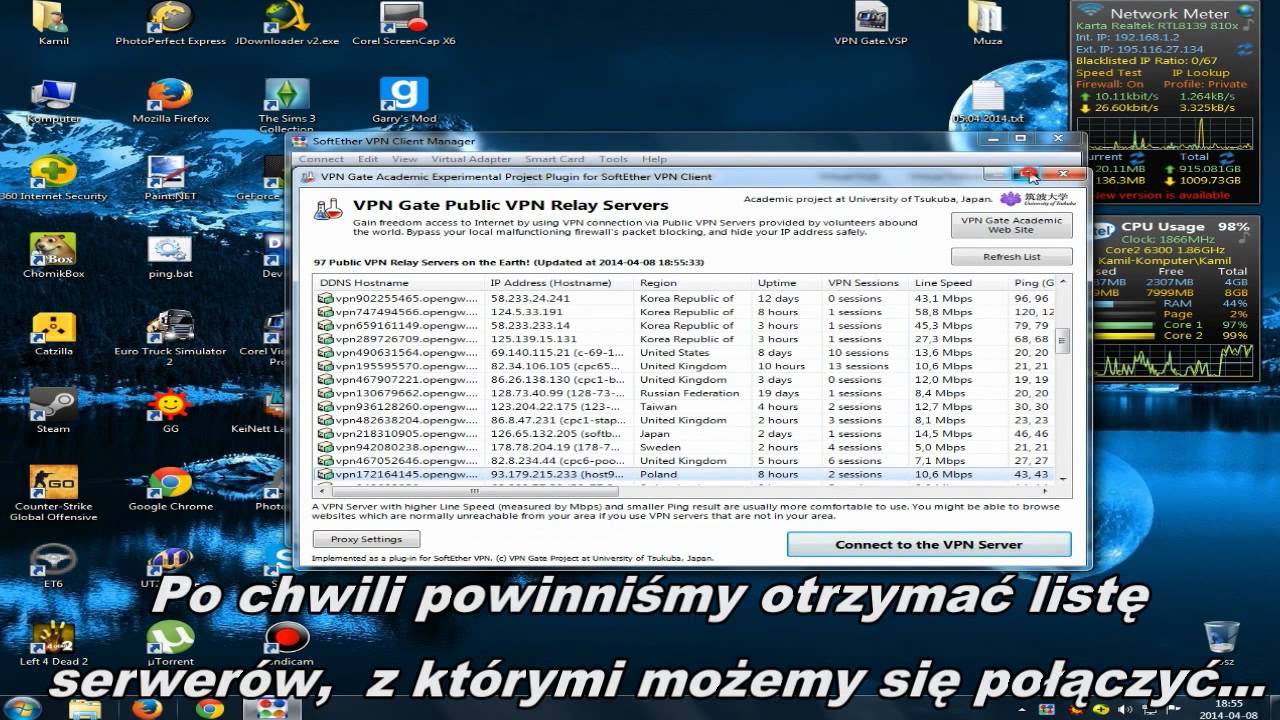
Task: Select the Steam desktop icon
Action: (x=53, y=411)
